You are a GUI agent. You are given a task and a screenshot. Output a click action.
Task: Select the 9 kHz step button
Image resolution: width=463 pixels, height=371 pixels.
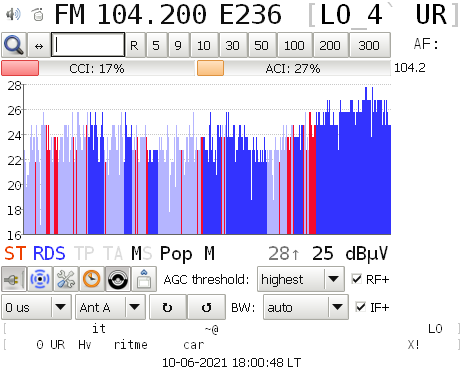[x=178, y=45]
